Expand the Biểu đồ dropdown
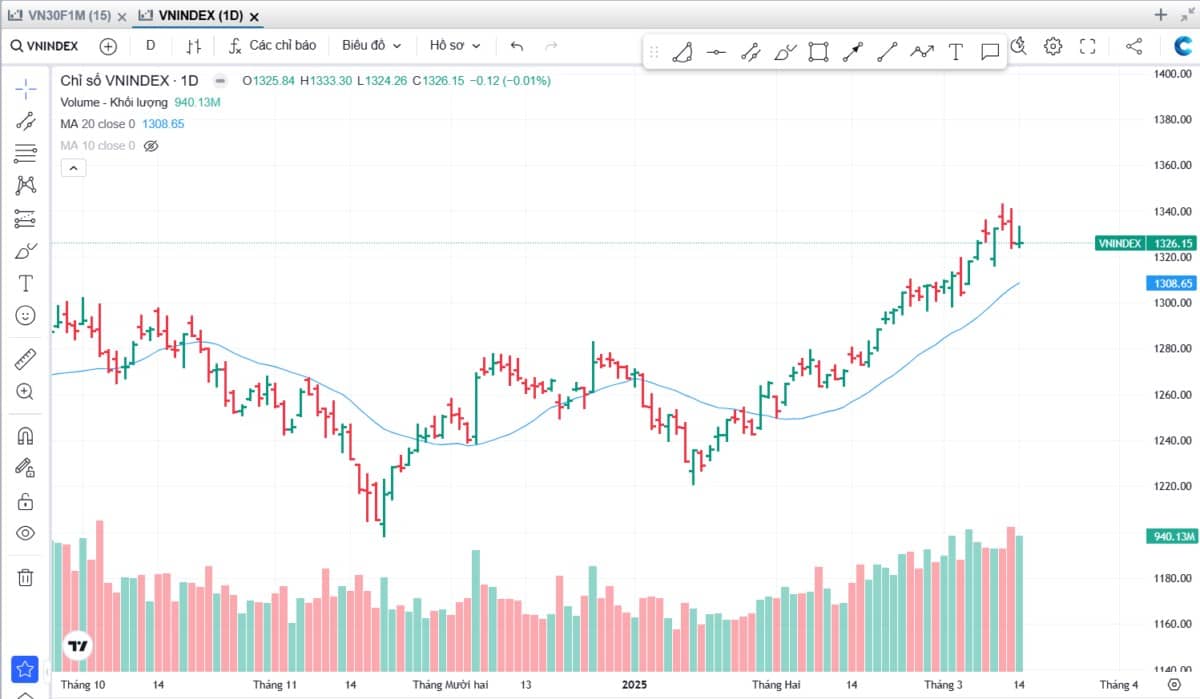 tap(371, 46)
